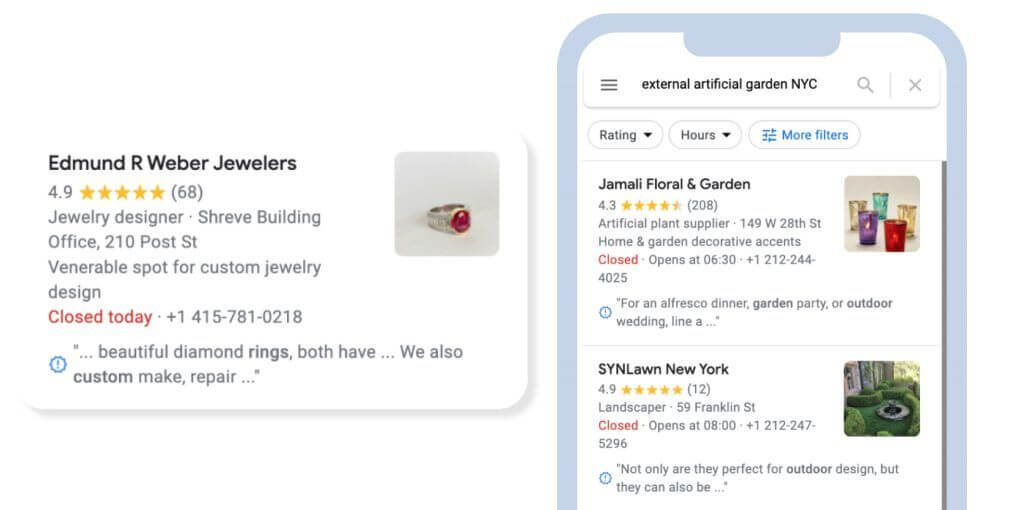Click Edmund R Weber star rating
Image resolution: width=1024 pixels, height=510 pixels.
coord(121,192)
